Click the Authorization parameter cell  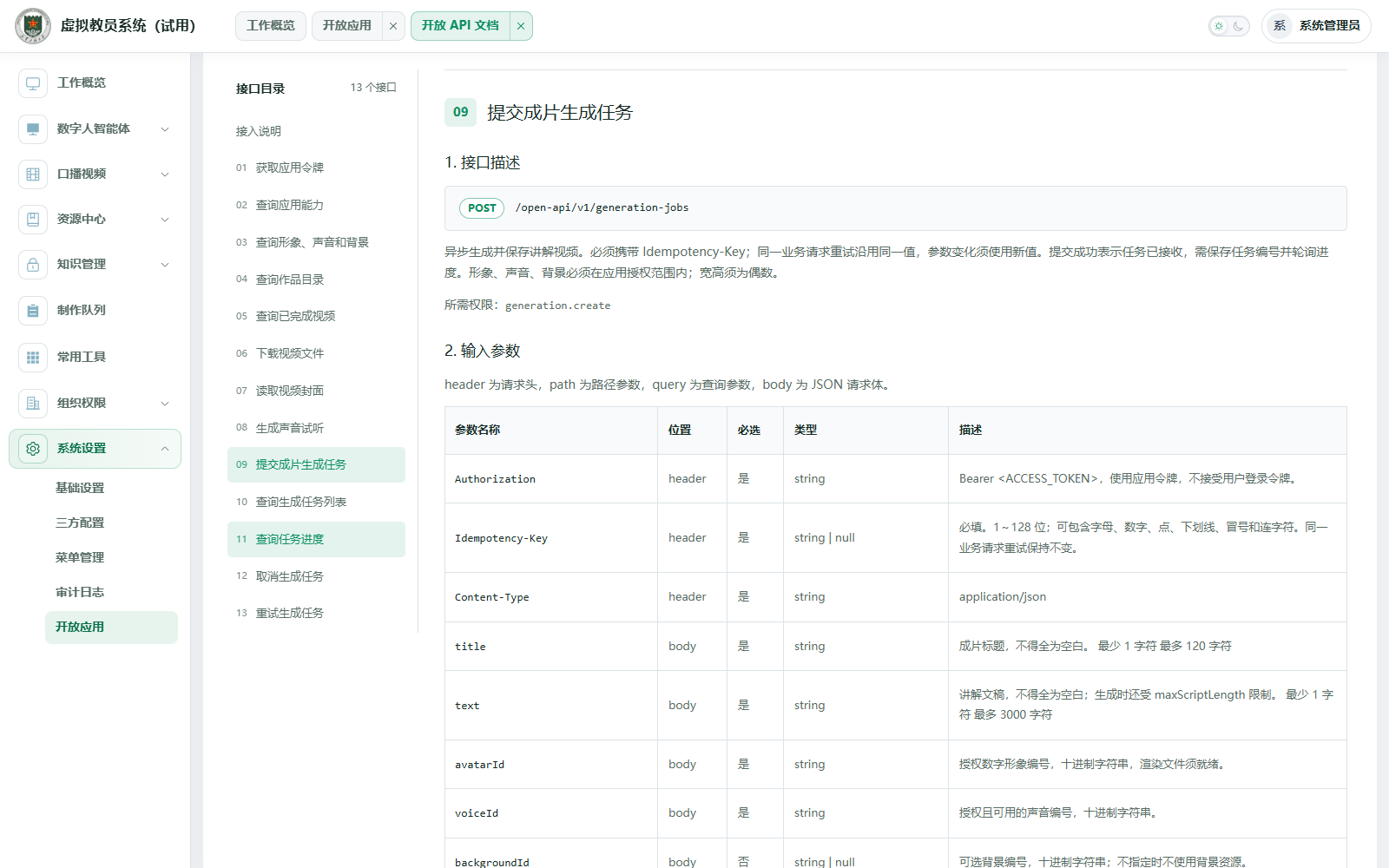550,479
